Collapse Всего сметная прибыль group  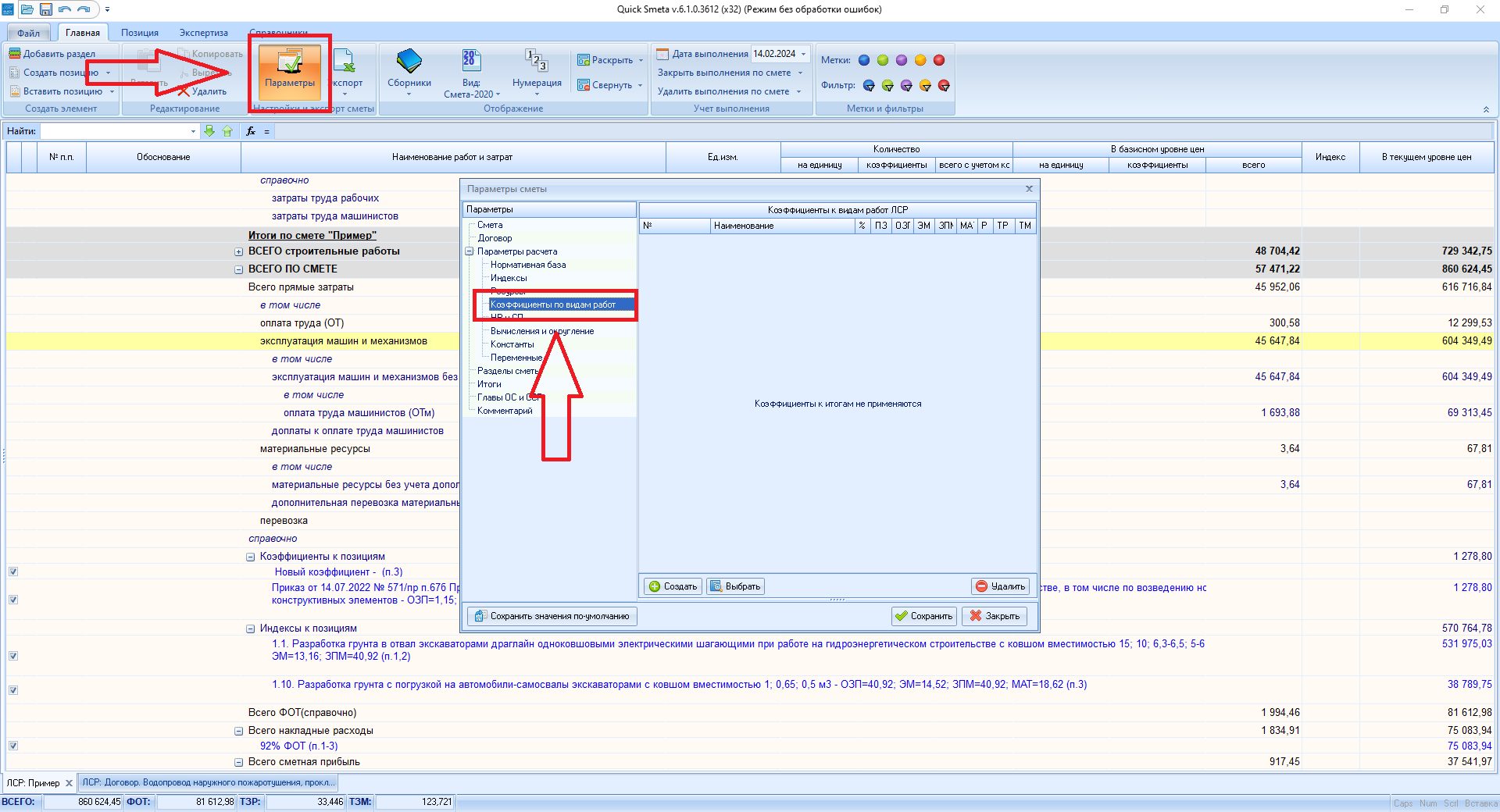[x=239, y=762]
